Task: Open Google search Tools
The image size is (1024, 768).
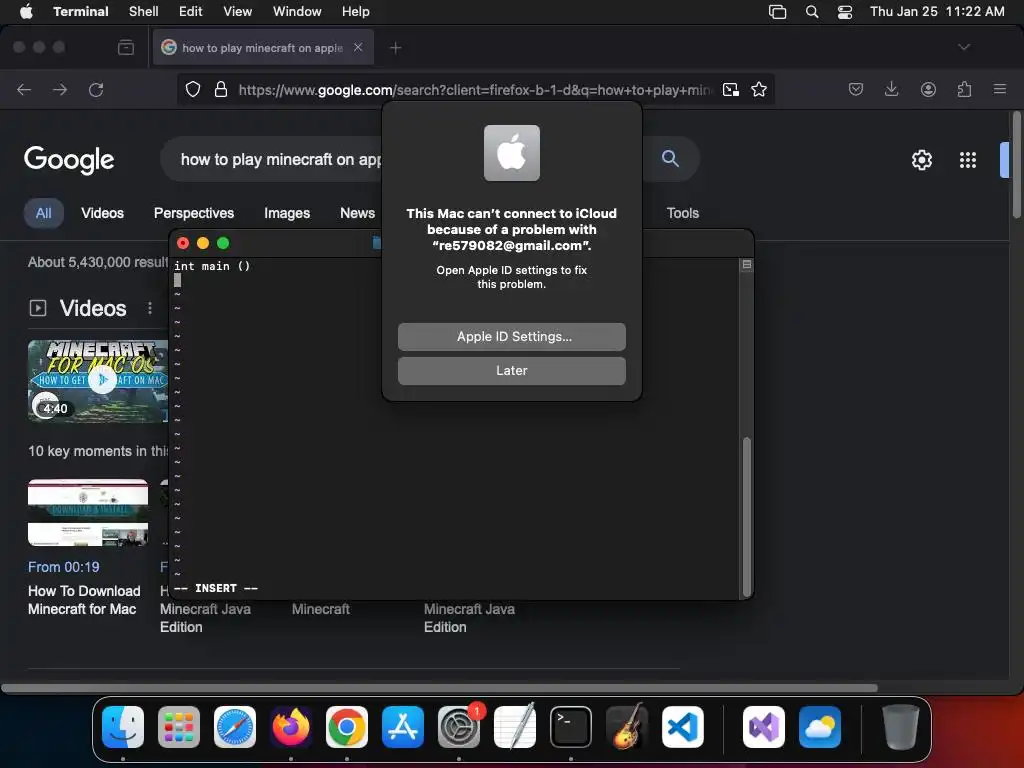Action: coord(682,213)
